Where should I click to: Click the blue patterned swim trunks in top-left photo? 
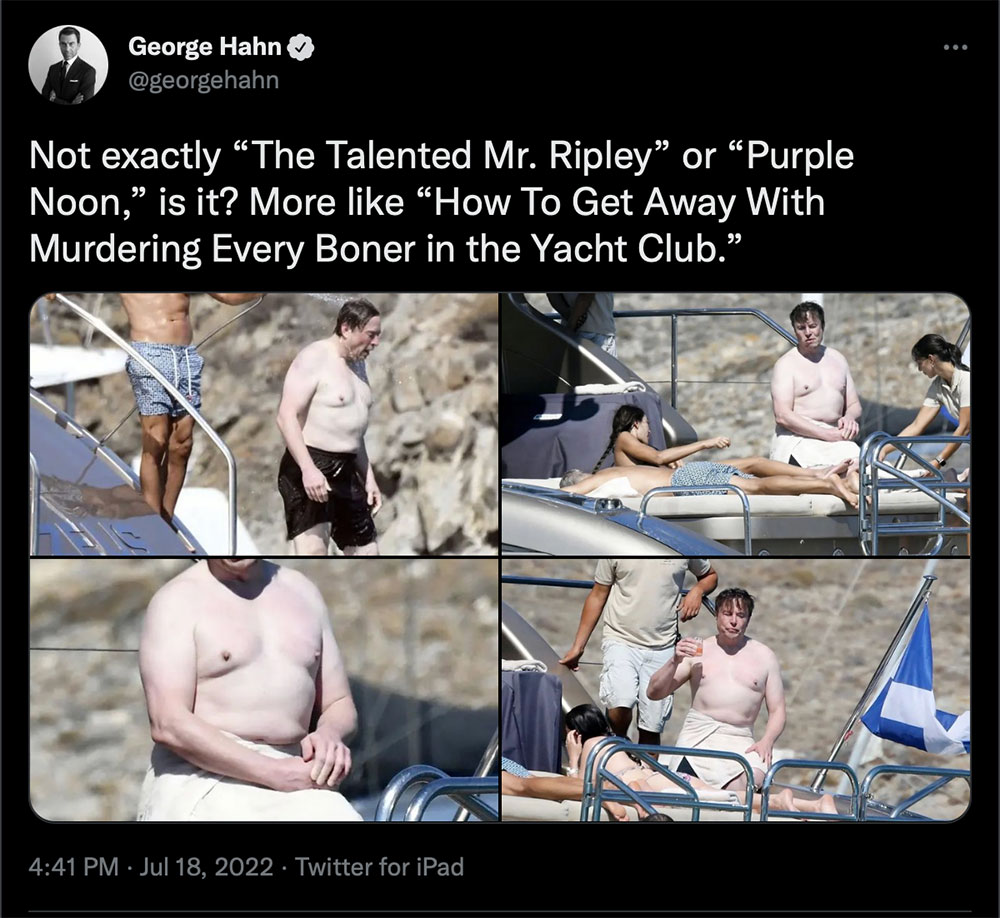(165, 377)
